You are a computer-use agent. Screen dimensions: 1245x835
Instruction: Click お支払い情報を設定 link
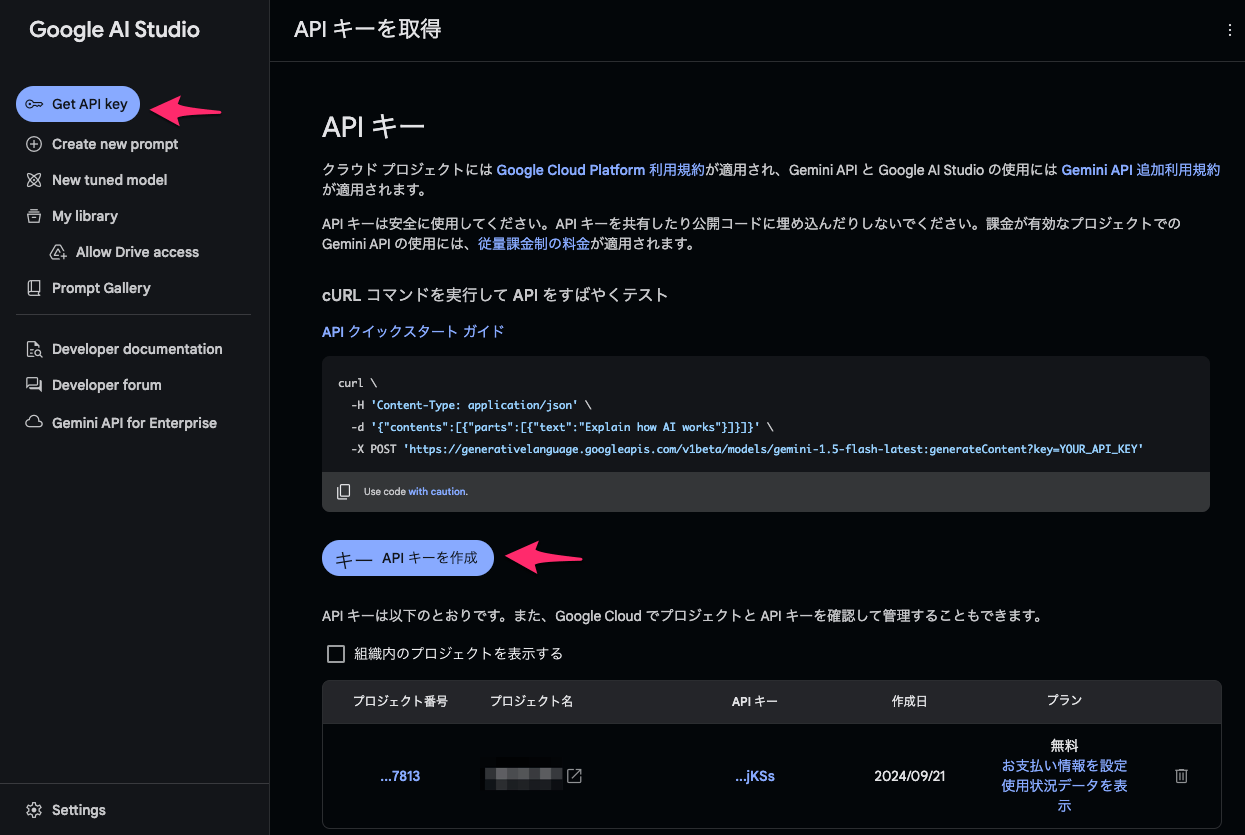1064,766
